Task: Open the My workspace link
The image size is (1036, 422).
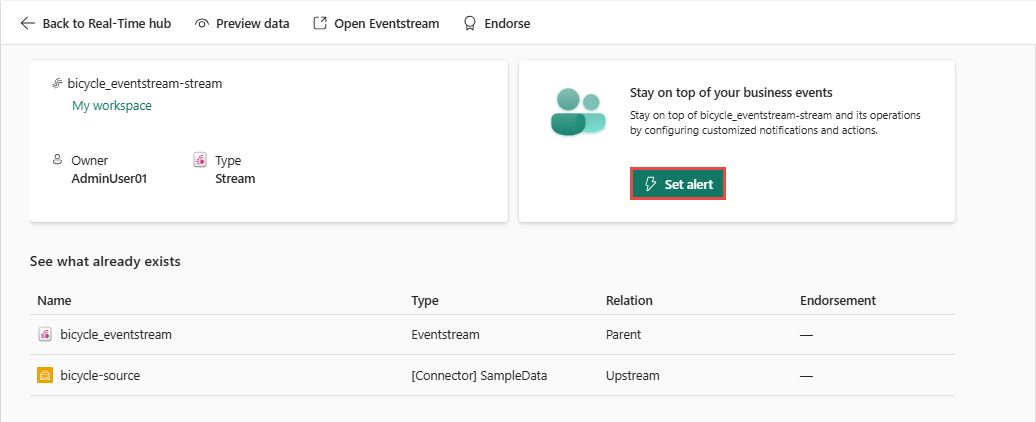Action: 112,105
